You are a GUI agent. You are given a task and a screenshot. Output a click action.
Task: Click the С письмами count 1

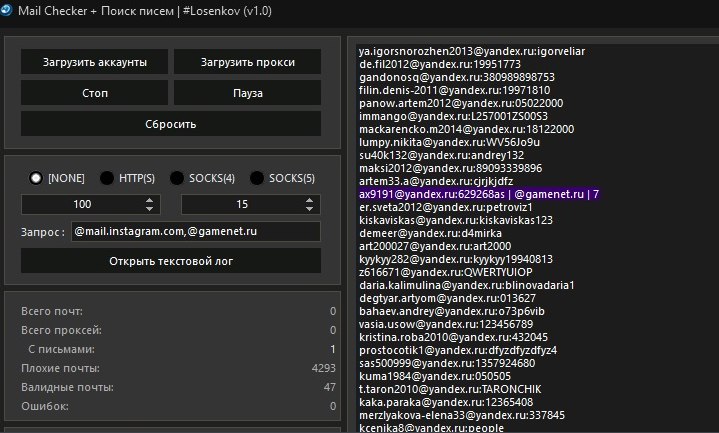[x=333, y=349]
